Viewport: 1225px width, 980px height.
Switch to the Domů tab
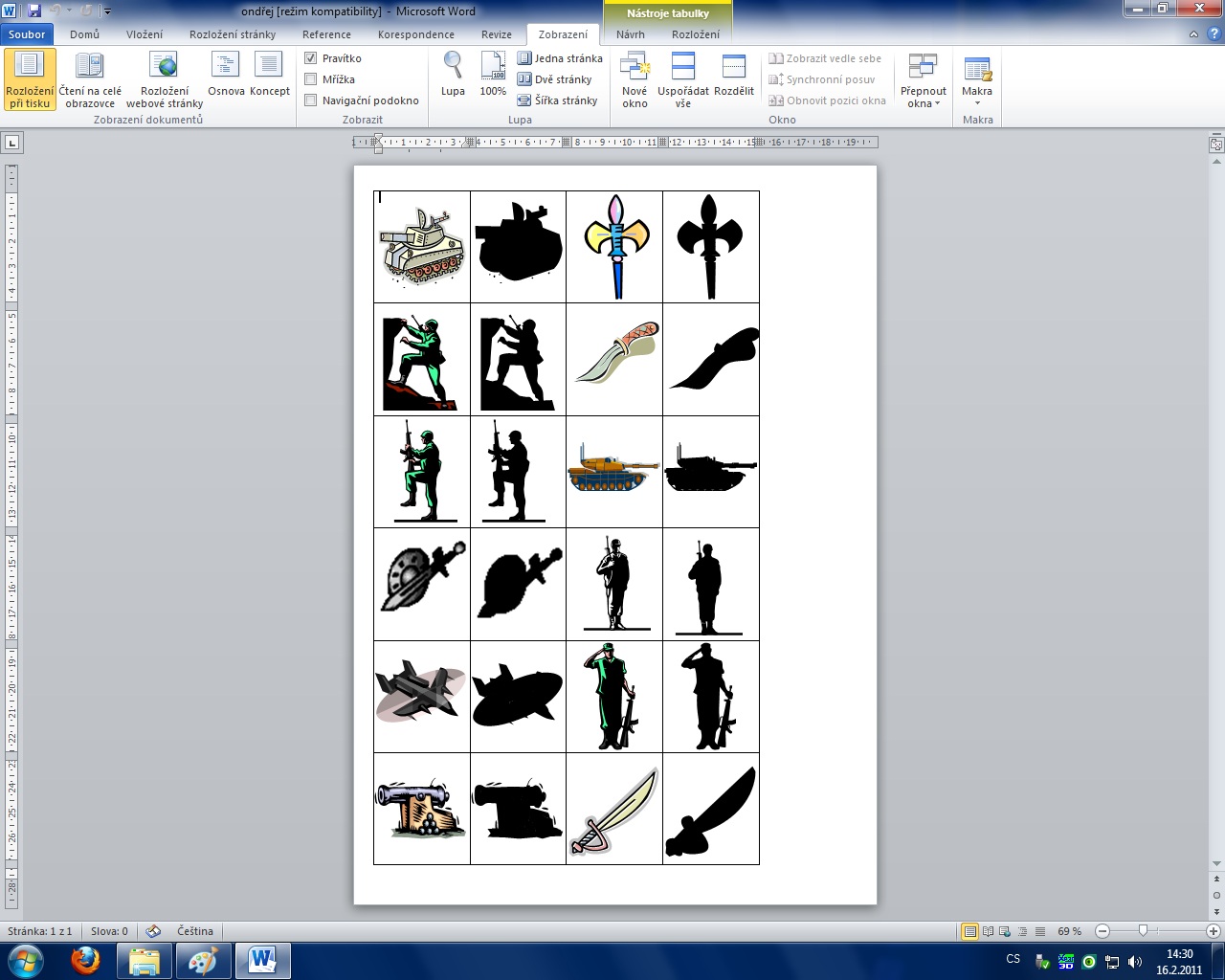pyautogui.click(x=84, y=34)
